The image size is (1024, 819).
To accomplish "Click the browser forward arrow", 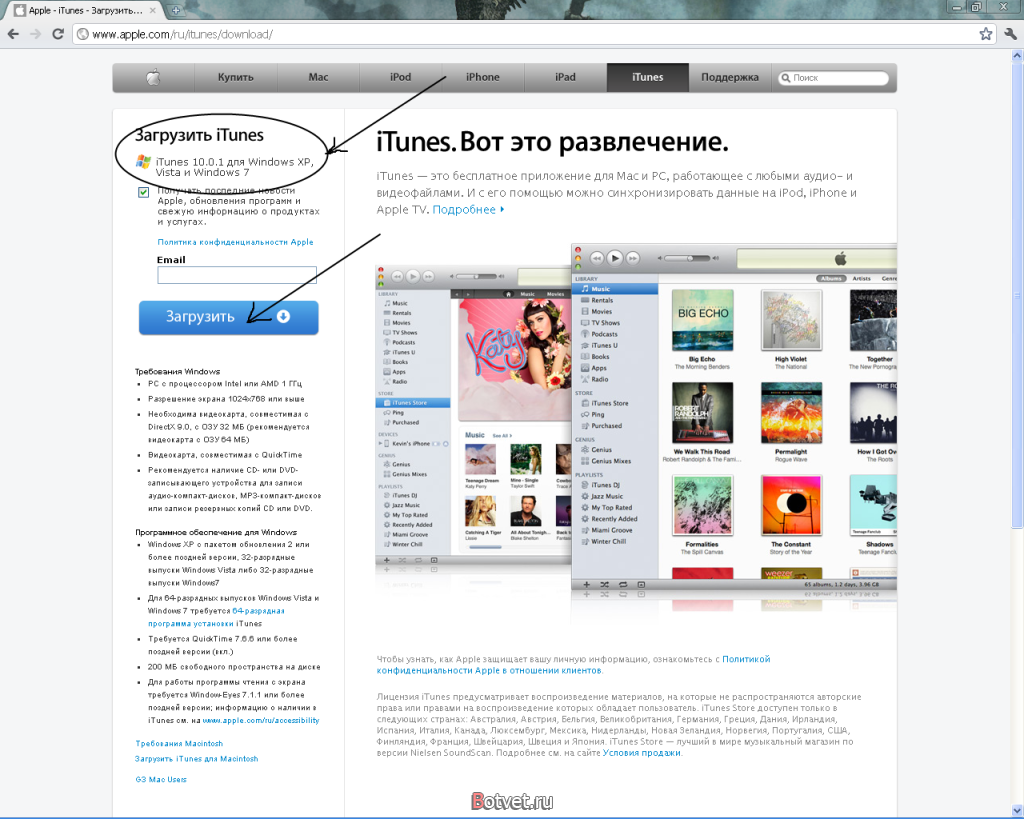I will [x=35, y=34].
